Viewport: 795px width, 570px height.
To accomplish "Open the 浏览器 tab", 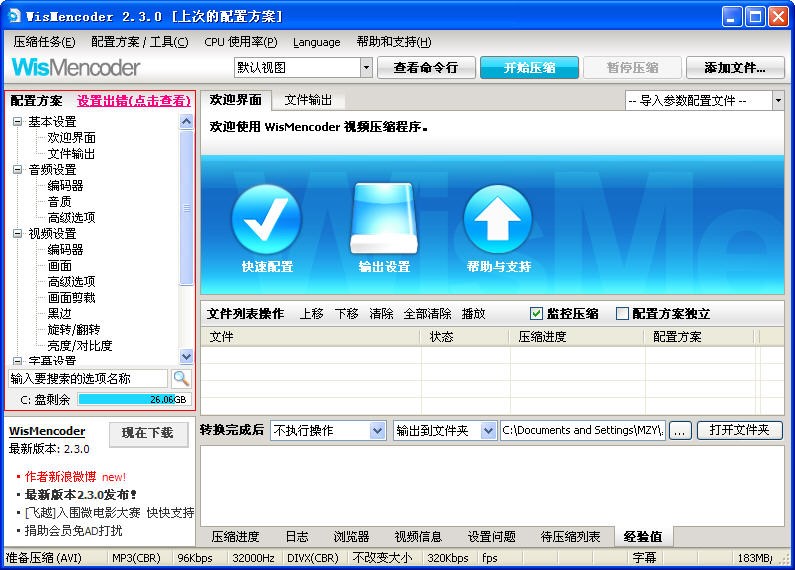I will (351, 537).
